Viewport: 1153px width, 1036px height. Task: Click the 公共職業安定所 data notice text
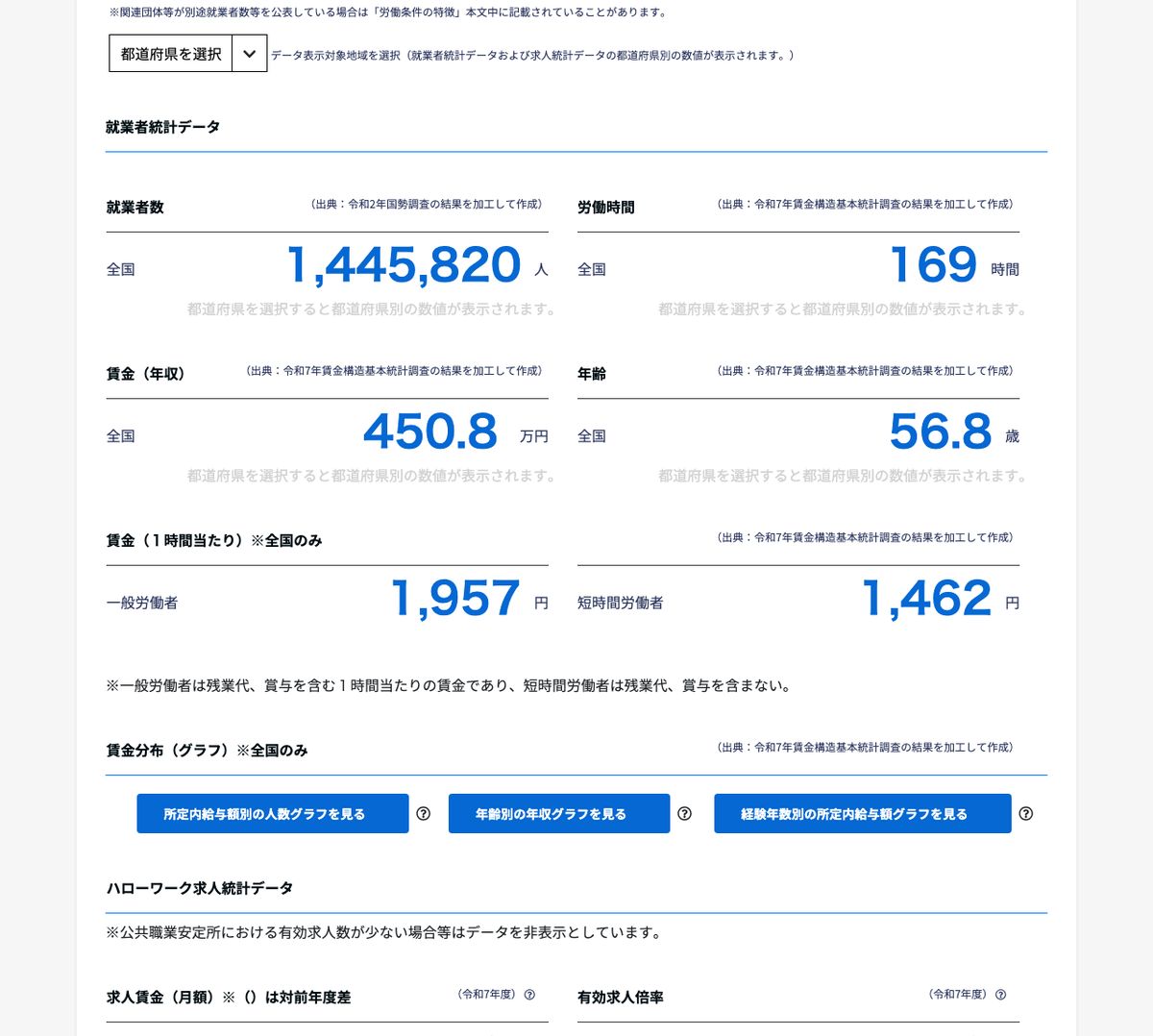[383, 932]
